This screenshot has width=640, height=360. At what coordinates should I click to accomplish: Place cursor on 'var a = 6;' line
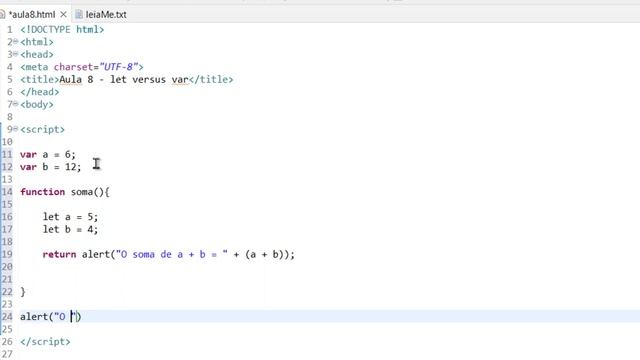[48, 154]
